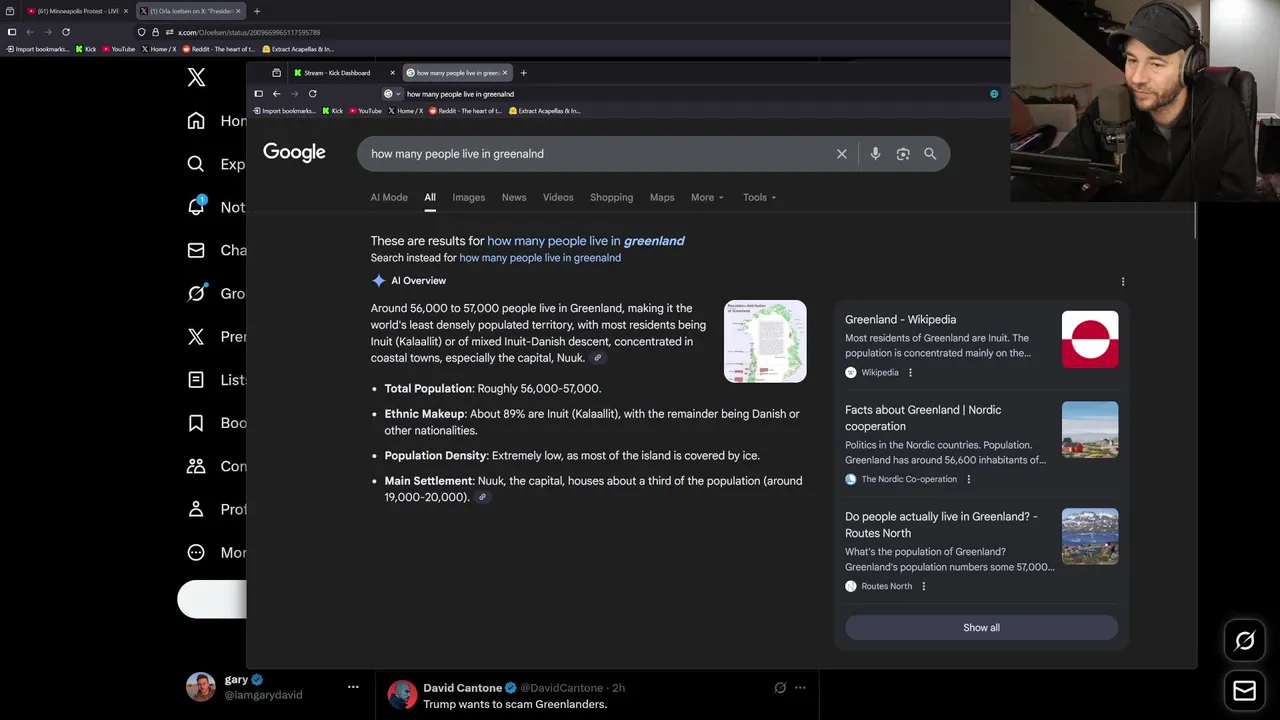Open 'Do people actually live in Greenland?' link
Viewport: 1280px width, 720px height.
pos(941,525)
